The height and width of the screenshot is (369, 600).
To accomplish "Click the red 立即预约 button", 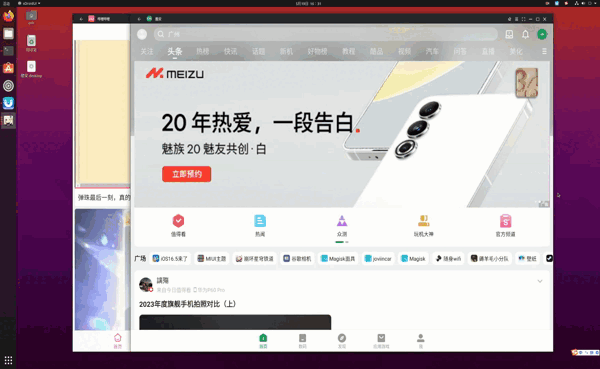I will (186, 174).
